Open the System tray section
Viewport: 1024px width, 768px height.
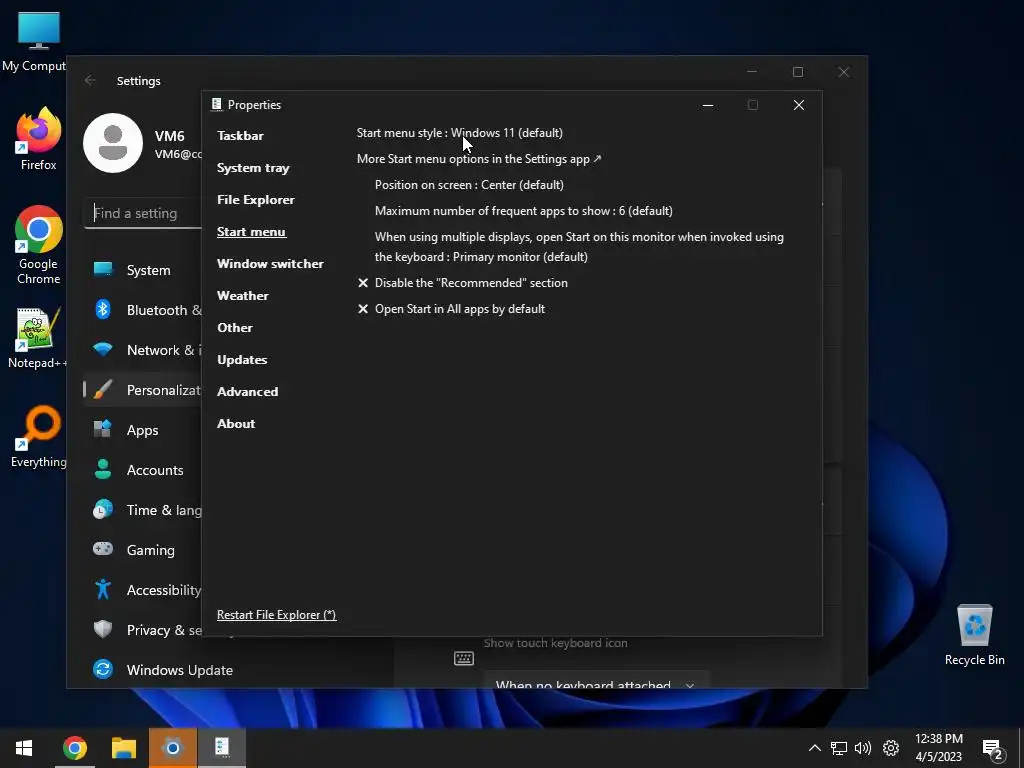pos(253,168)
